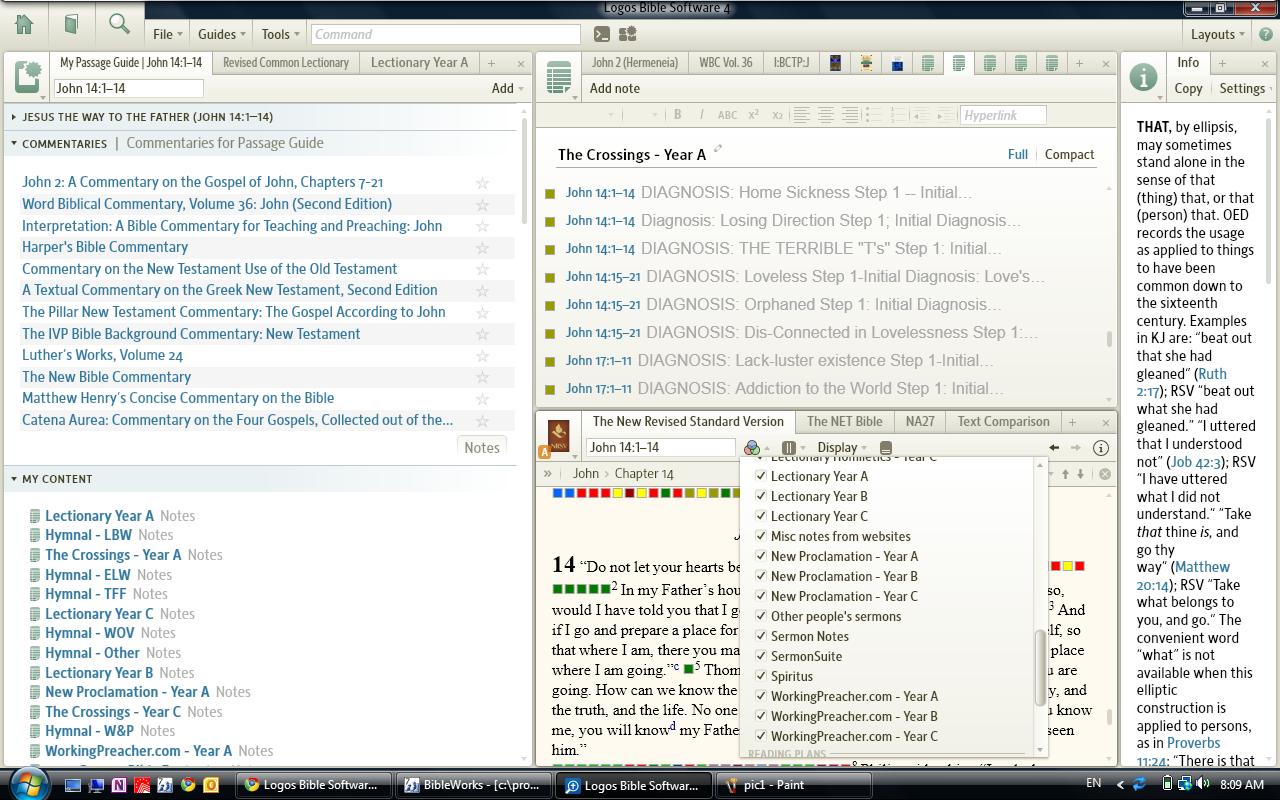Open the Notes panel icon menu

tap(558, 77)
